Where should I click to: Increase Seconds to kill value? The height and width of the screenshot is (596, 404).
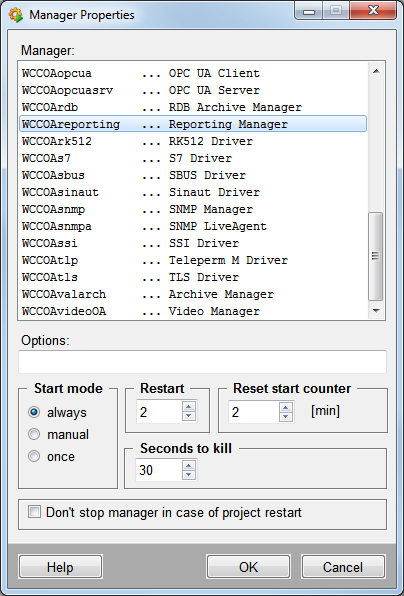pos(189,465)
